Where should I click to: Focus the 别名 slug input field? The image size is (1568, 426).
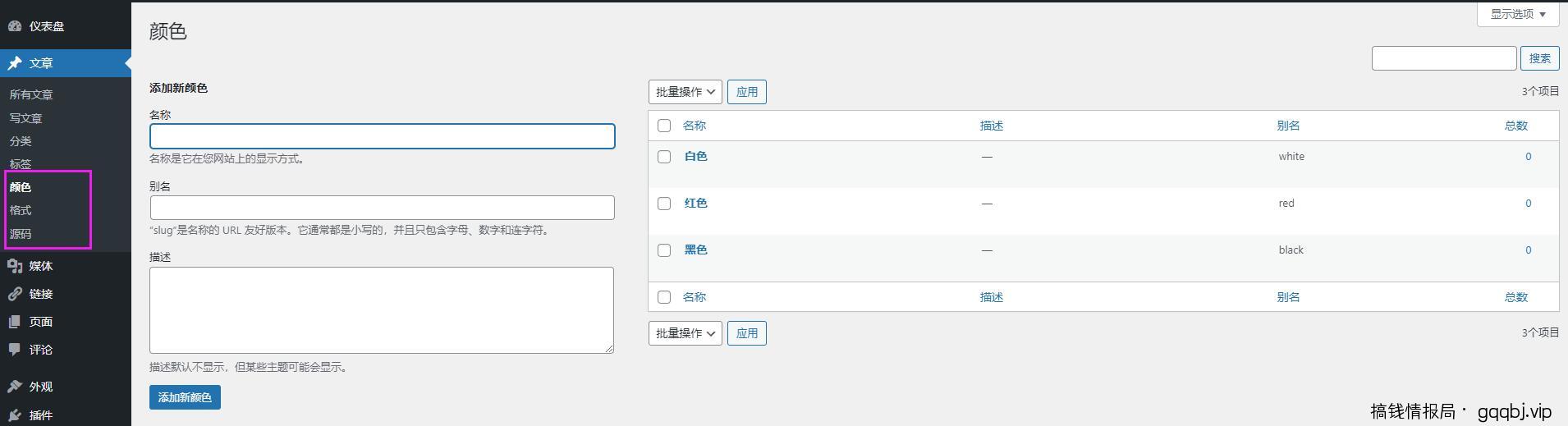383,208
